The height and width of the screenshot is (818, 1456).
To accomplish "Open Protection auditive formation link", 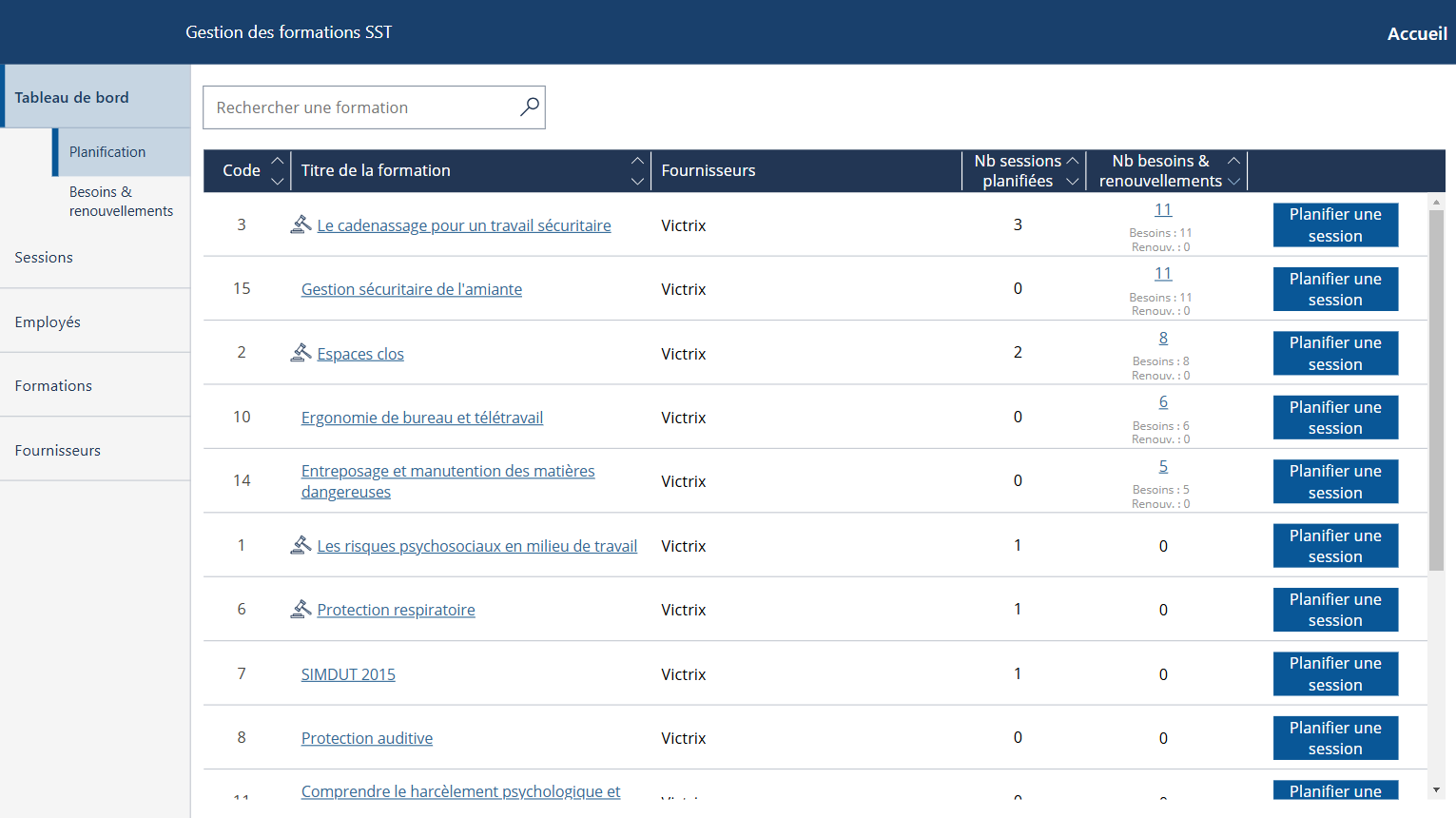I will [367, 738].
